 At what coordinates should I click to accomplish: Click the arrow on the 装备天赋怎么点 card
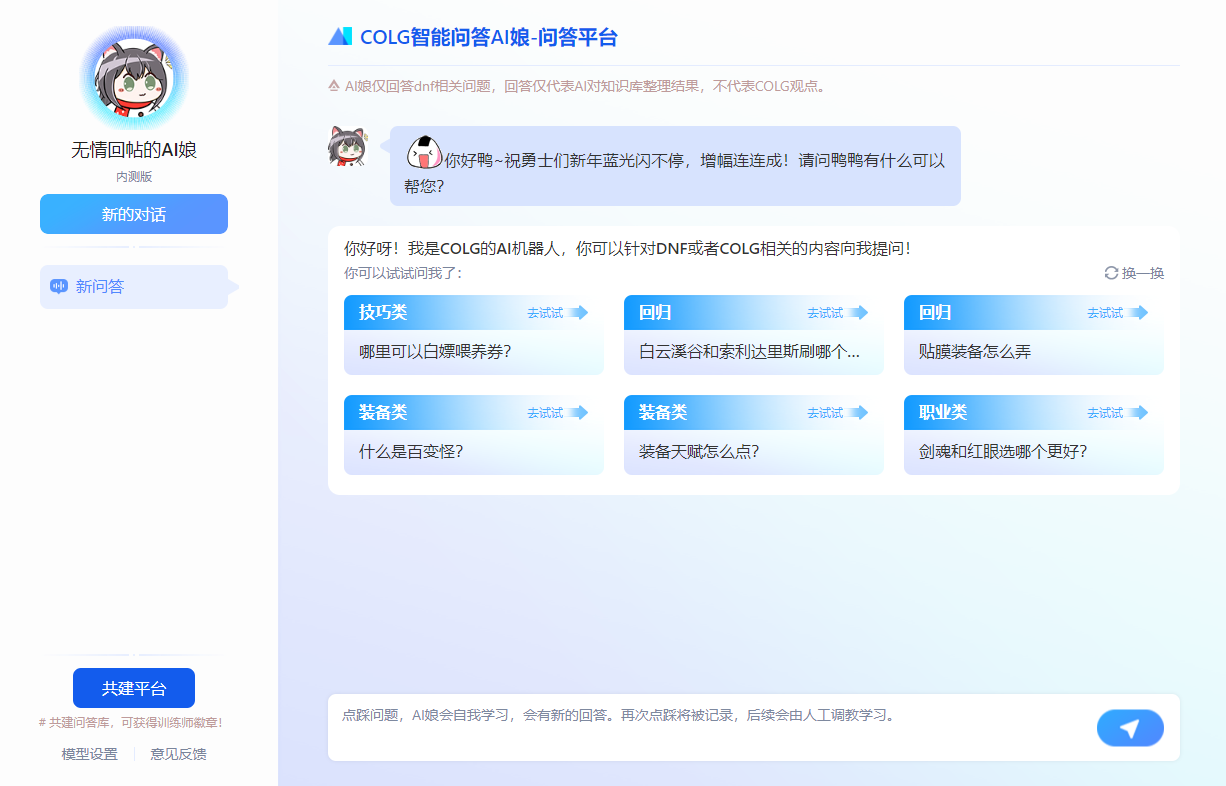(x=858, y=413)
